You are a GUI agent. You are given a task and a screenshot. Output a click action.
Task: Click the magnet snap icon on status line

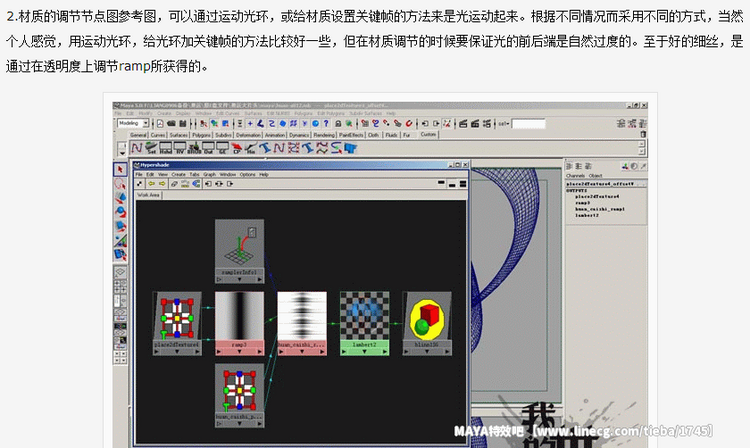(x=409, y=123)
